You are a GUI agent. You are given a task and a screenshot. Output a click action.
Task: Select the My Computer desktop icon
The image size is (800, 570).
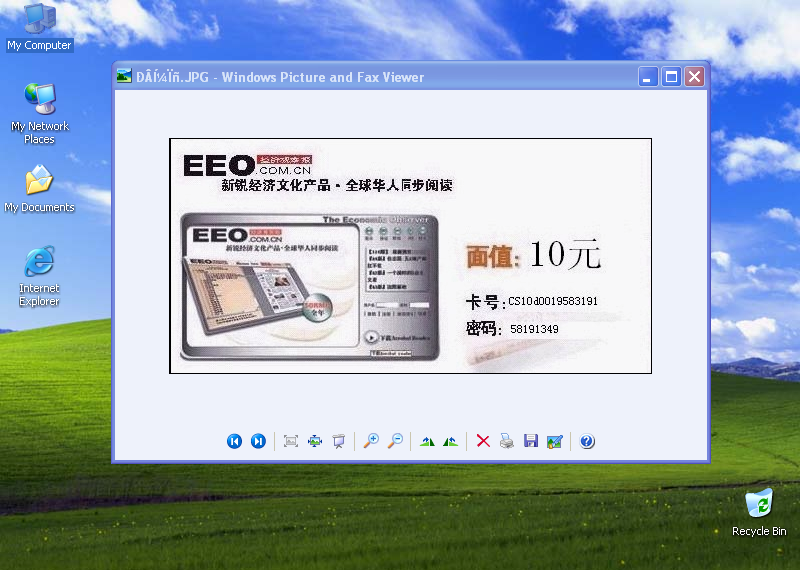click(x=39, y=27)
